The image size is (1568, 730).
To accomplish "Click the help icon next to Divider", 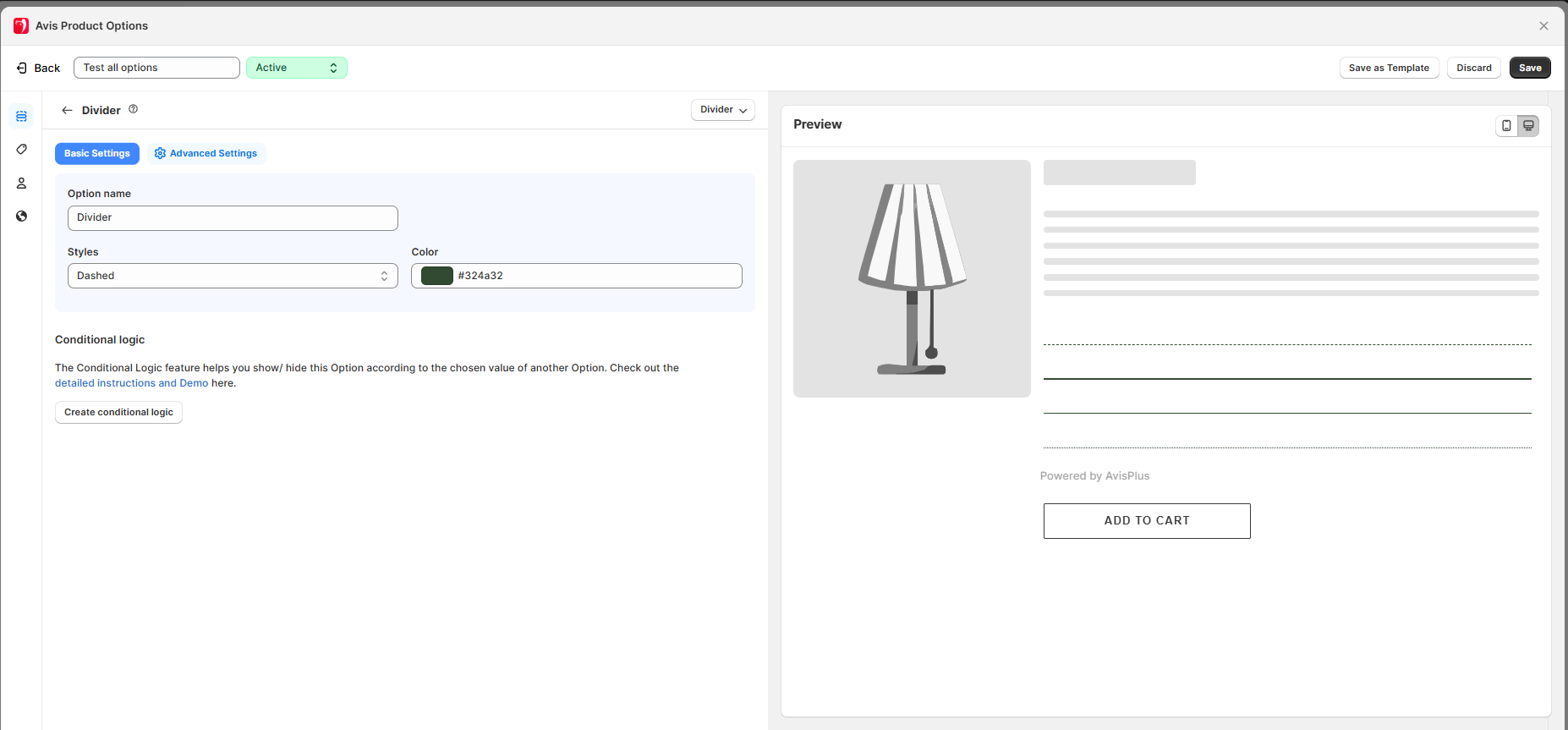I will pyautogui.click(x=133, y=109).
